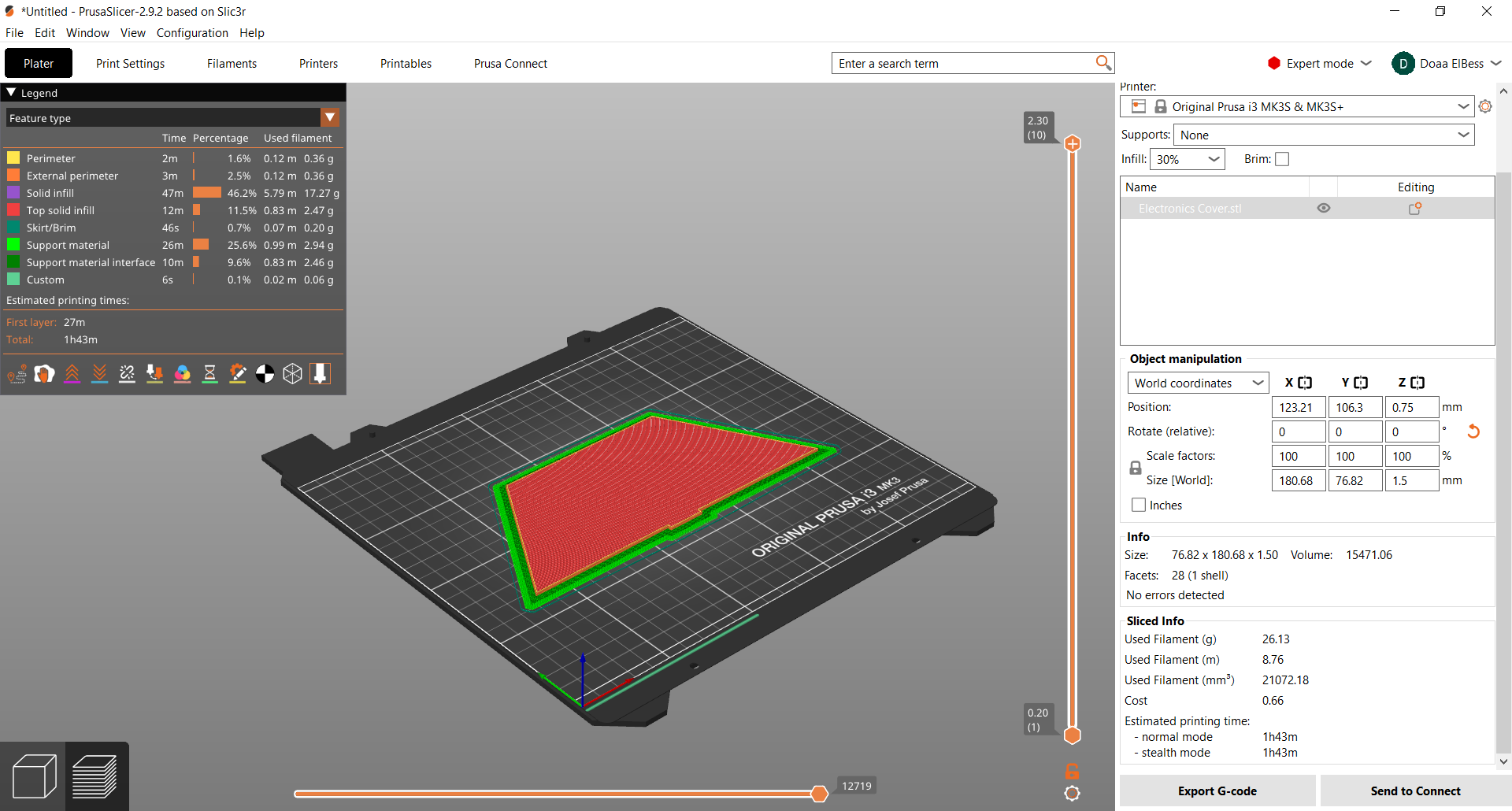
Task: Open the Edit menu
Action: point(45,32)
